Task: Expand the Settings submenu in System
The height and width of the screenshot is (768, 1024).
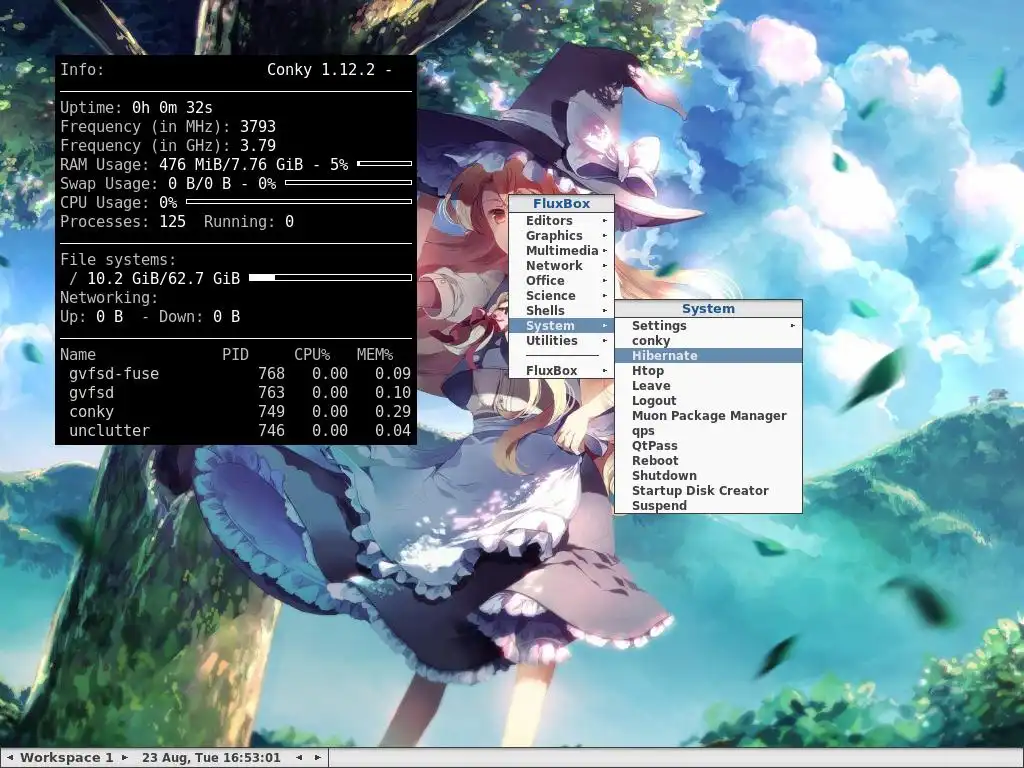Action: point(708,325)
